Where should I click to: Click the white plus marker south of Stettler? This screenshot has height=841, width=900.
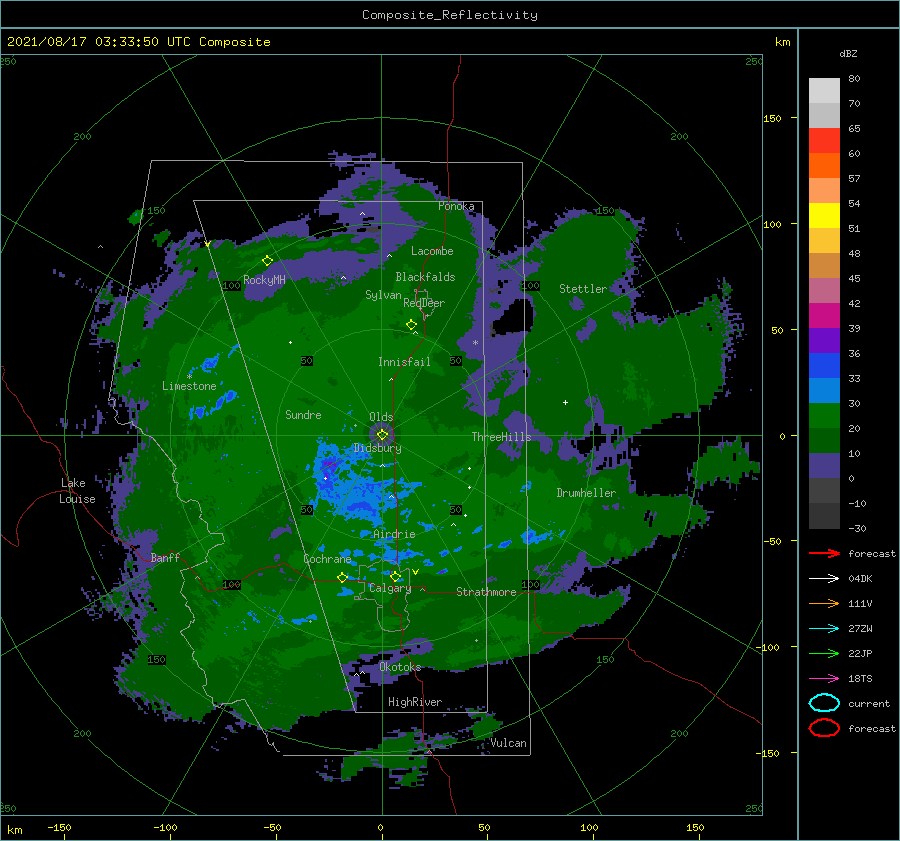[565, 402]
